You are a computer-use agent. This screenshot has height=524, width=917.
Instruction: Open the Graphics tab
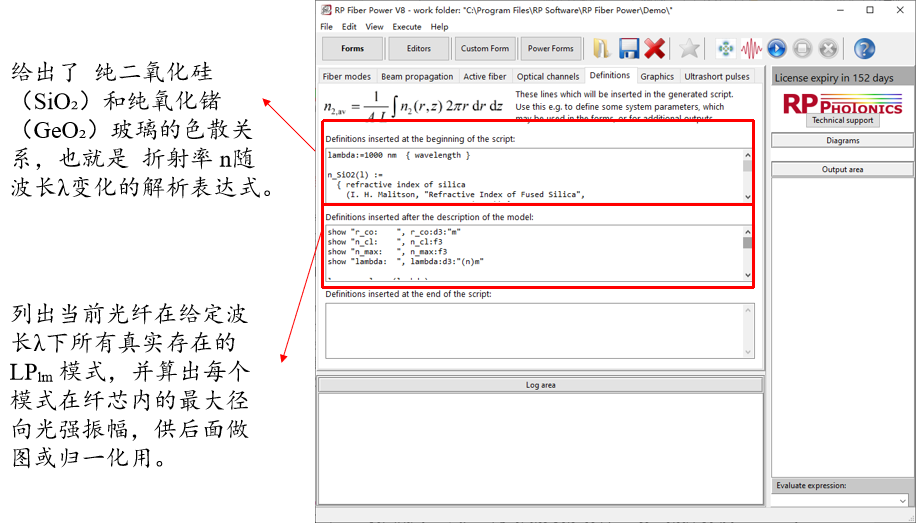coord(657,77)
